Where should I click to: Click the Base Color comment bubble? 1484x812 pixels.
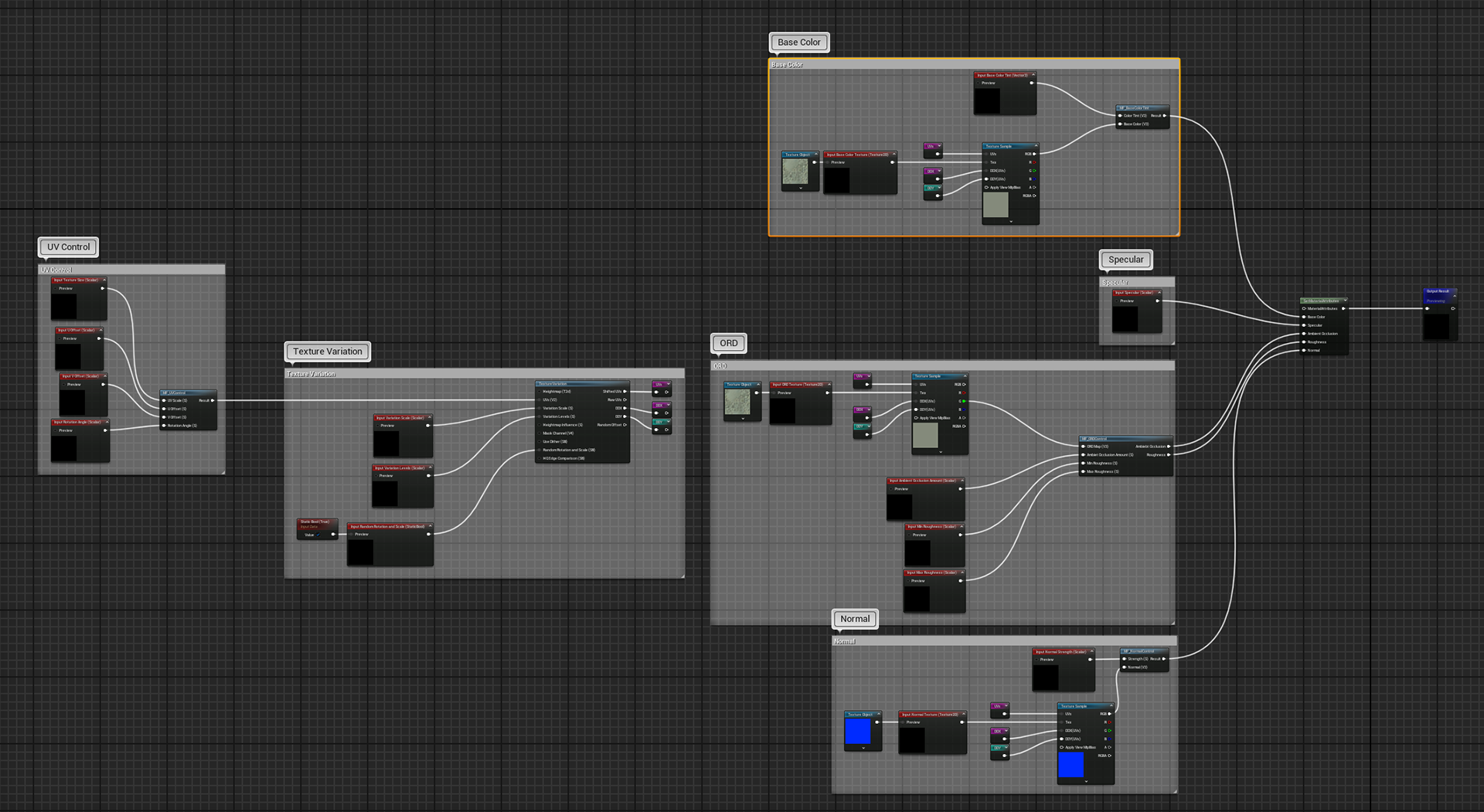click(799, 42)
